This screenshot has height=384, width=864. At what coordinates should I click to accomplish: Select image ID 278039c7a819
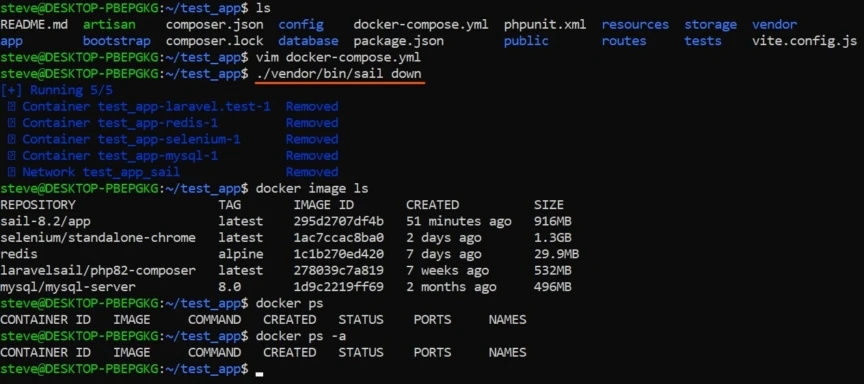coord(338,271)
